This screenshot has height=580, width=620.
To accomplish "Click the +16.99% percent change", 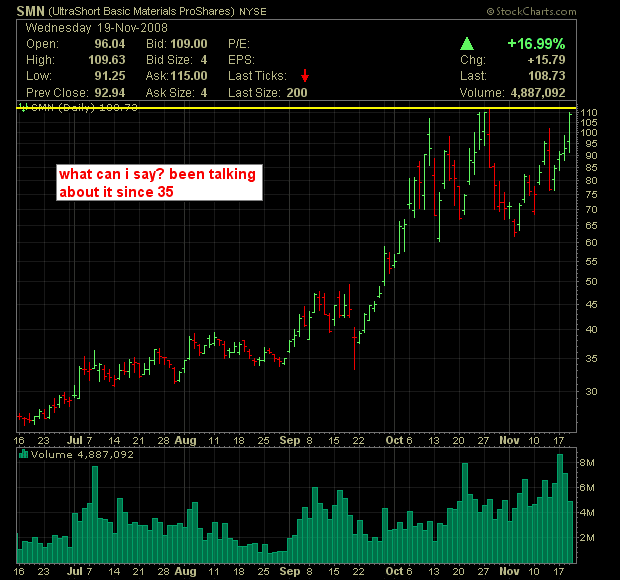I will (536, 43).
